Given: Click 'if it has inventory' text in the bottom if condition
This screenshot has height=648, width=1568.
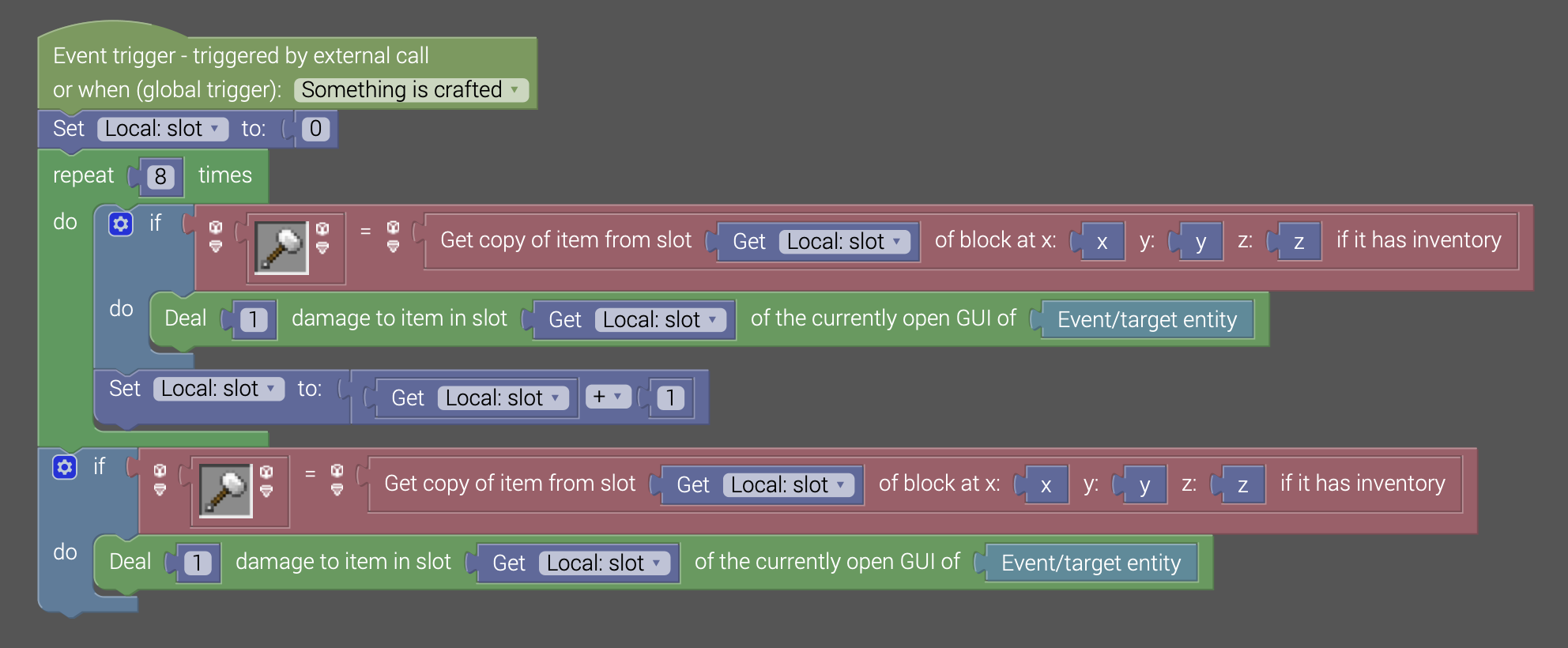Looking at the screenshot, I should tap(1363, 483).
